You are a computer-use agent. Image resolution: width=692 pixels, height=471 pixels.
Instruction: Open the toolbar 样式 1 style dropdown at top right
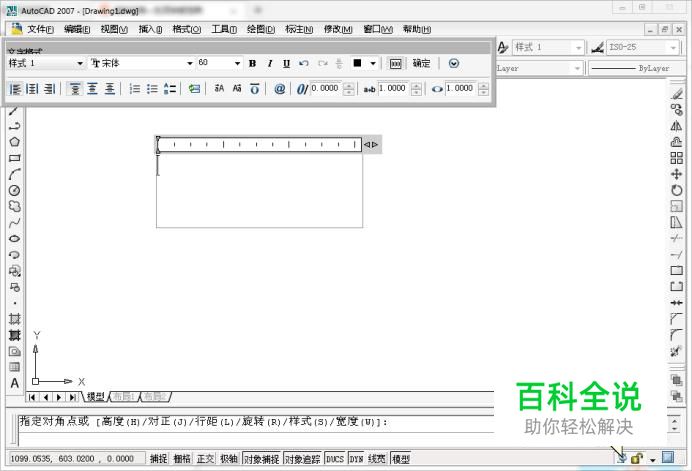[578, 47]
